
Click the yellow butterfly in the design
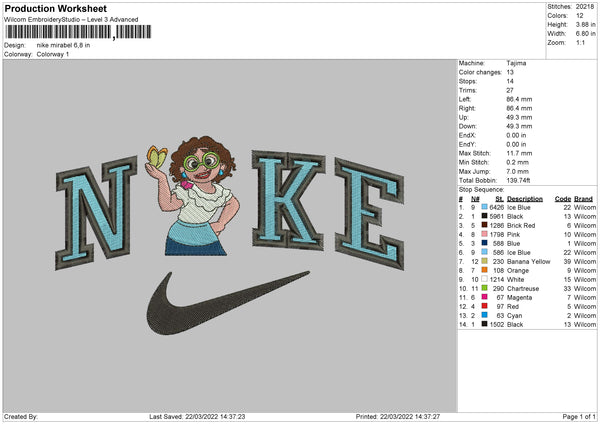(x=156, y=157)
